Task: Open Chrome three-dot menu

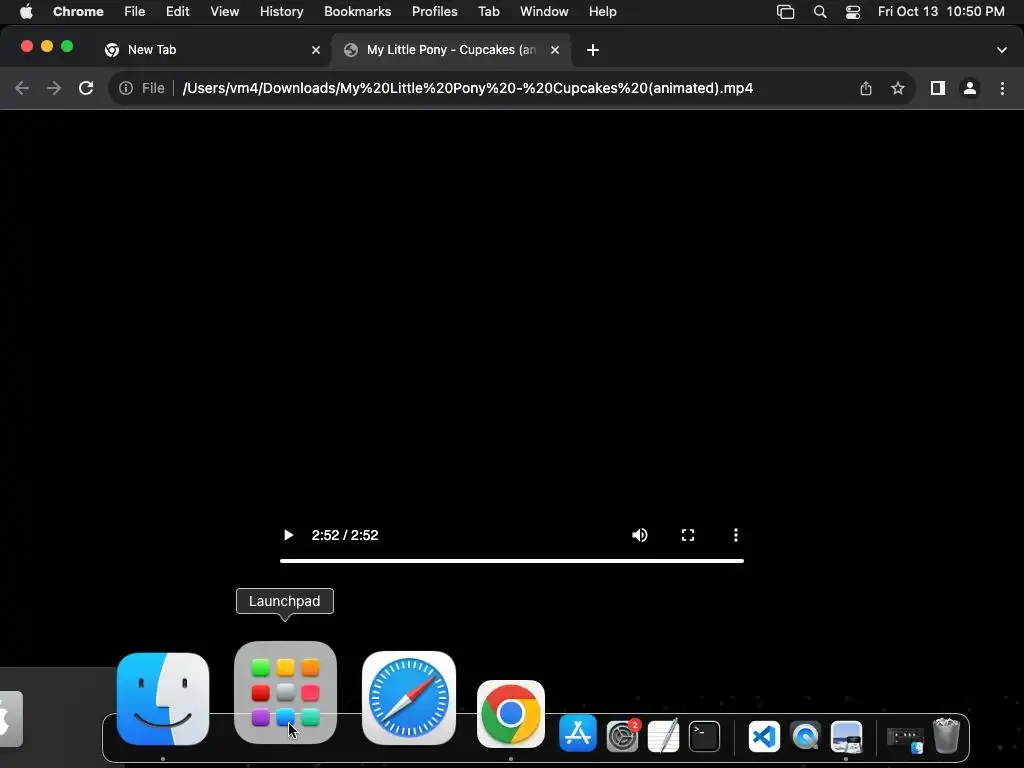Action: pyautogui.click(x=1002, y=88)
